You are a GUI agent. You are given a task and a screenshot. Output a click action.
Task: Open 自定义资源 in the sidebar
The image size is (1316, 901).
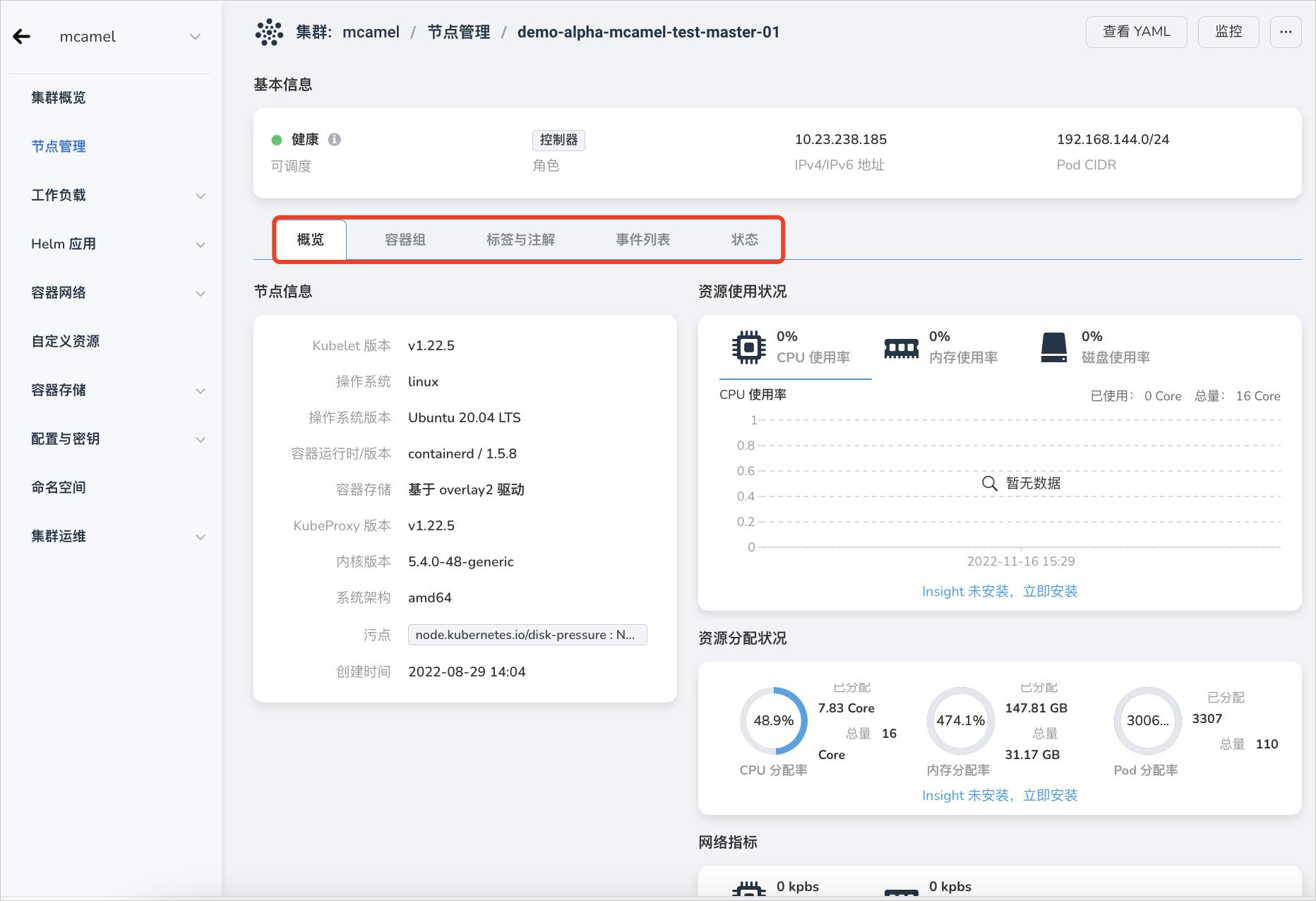(66, 342)
